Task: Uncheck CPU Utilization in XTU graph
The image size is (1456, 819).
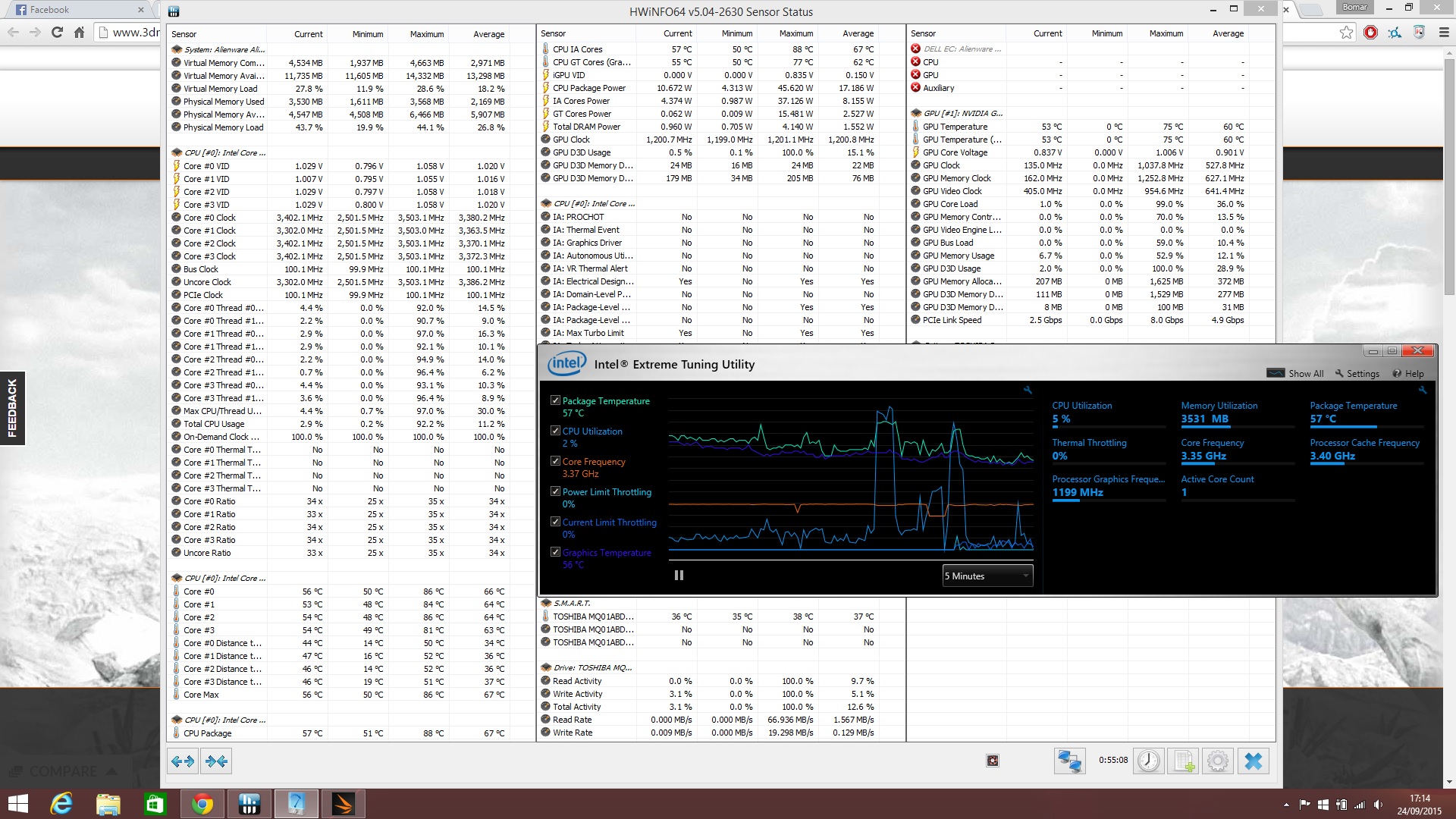Action: tap(555, 431)
